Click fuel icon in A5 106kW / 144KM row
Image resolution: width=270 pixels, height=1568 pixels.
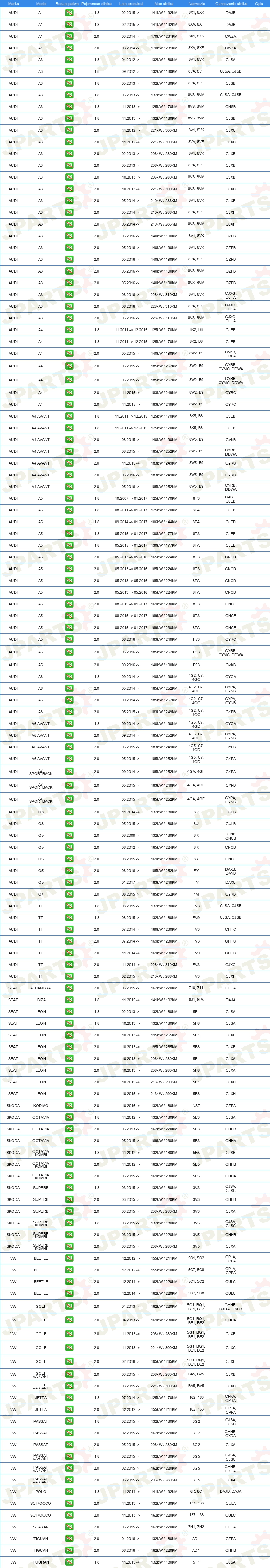69,522
